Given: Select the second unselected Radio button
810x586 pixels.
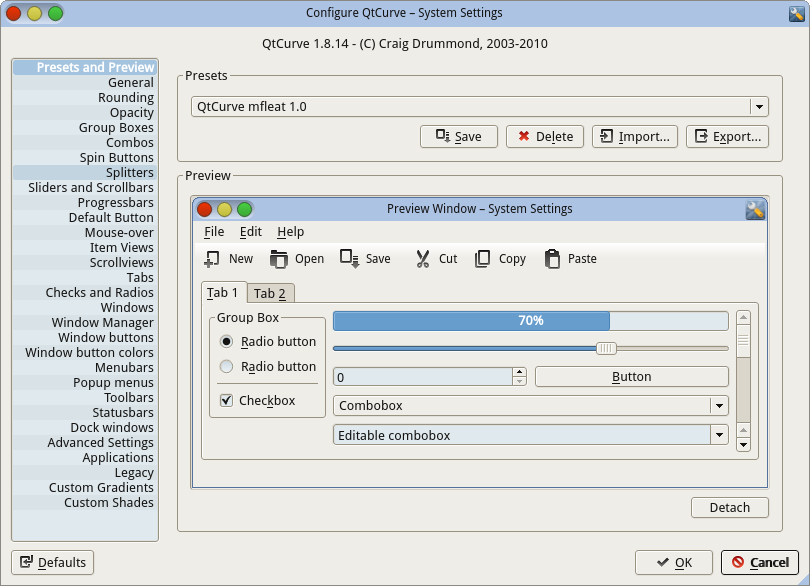Looking at the screenshot, I should pyautogui.click(x=226, y=366).
